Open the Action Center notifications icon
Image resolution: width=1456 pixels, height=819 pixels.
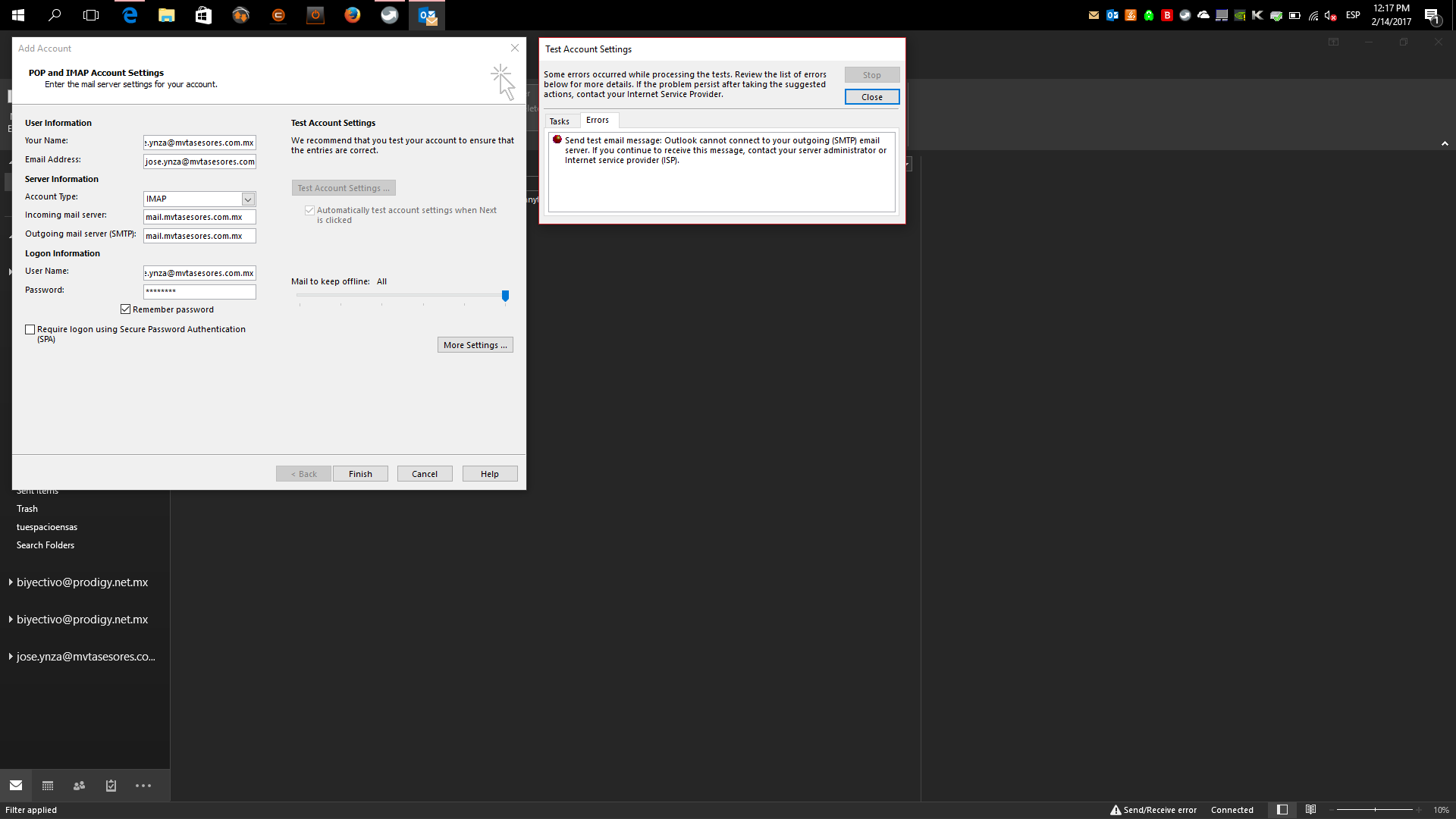pyautogui.click(x=1432, y=15)
